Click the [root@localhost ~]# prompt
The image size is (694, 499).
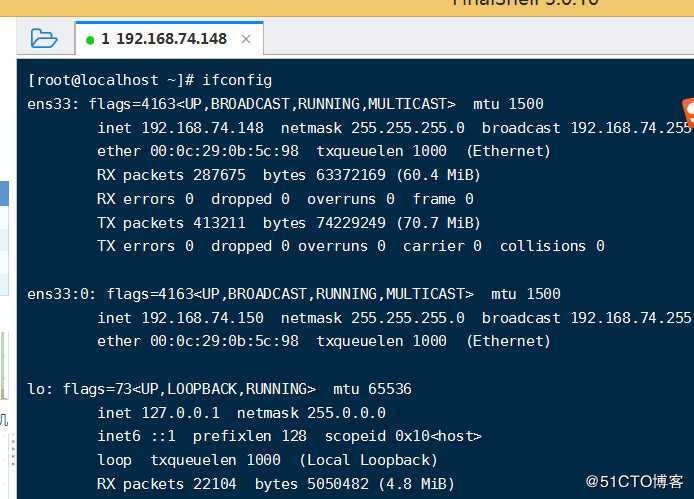pyautogui.click(x=111, y=80)
